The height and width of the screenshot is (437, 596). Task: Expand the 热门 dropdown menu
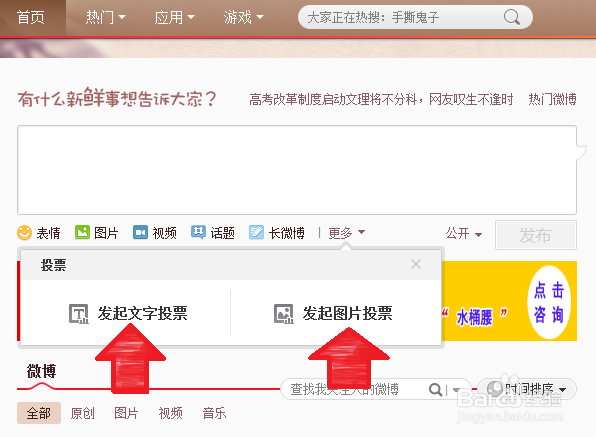pos(105,17)
